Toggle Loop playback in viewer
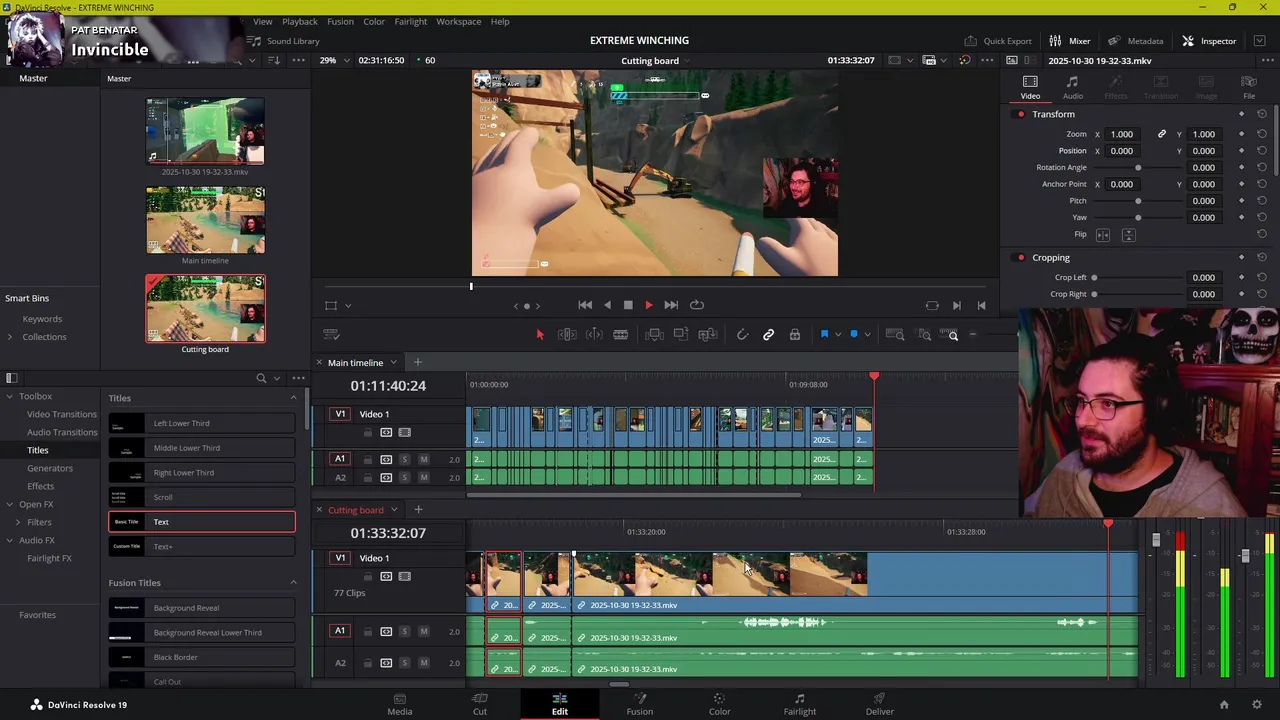 coord(697,305)
